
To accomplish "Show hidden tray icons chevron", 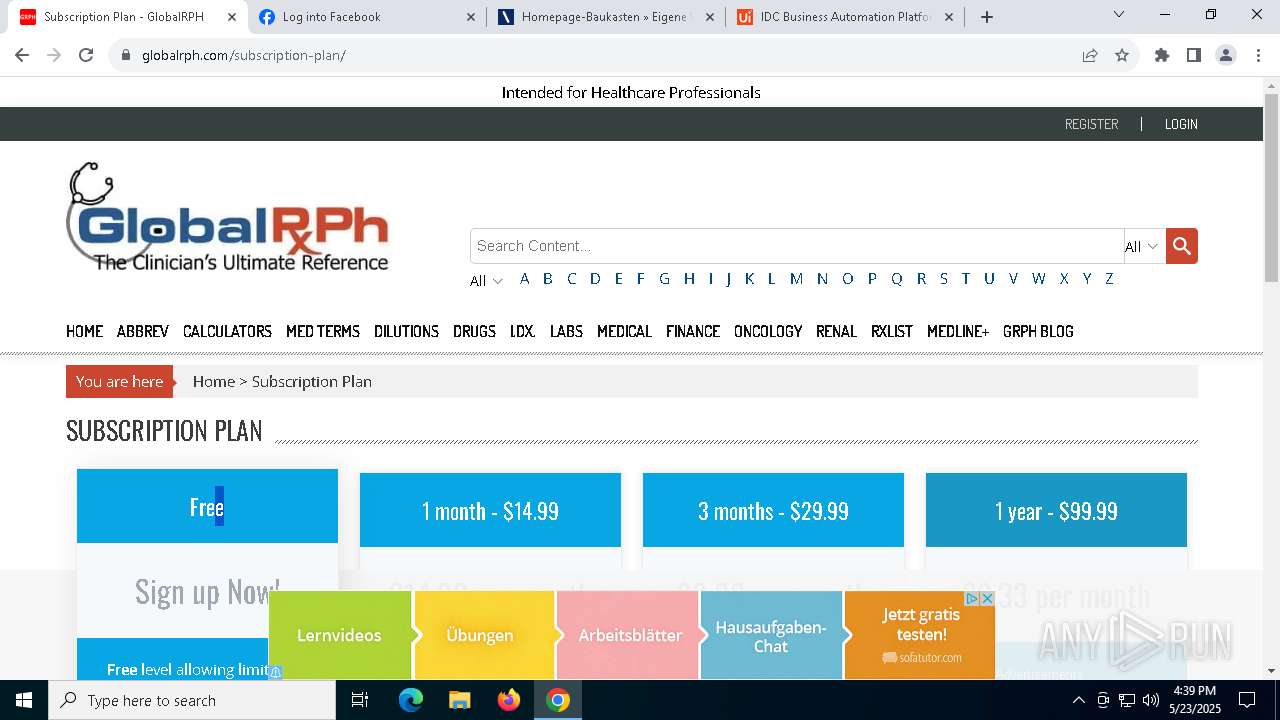I will [1078, 700].
